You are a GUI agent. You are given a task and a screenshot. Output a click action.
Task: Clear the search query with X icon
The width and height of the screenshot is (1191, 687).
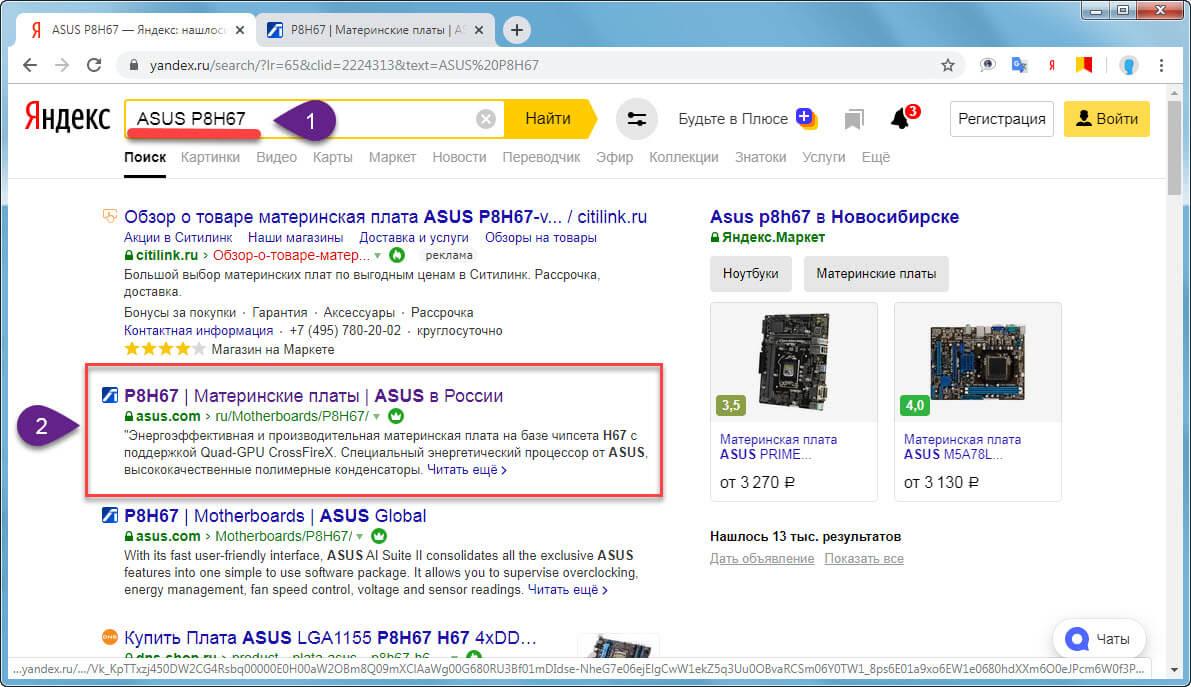485,119
